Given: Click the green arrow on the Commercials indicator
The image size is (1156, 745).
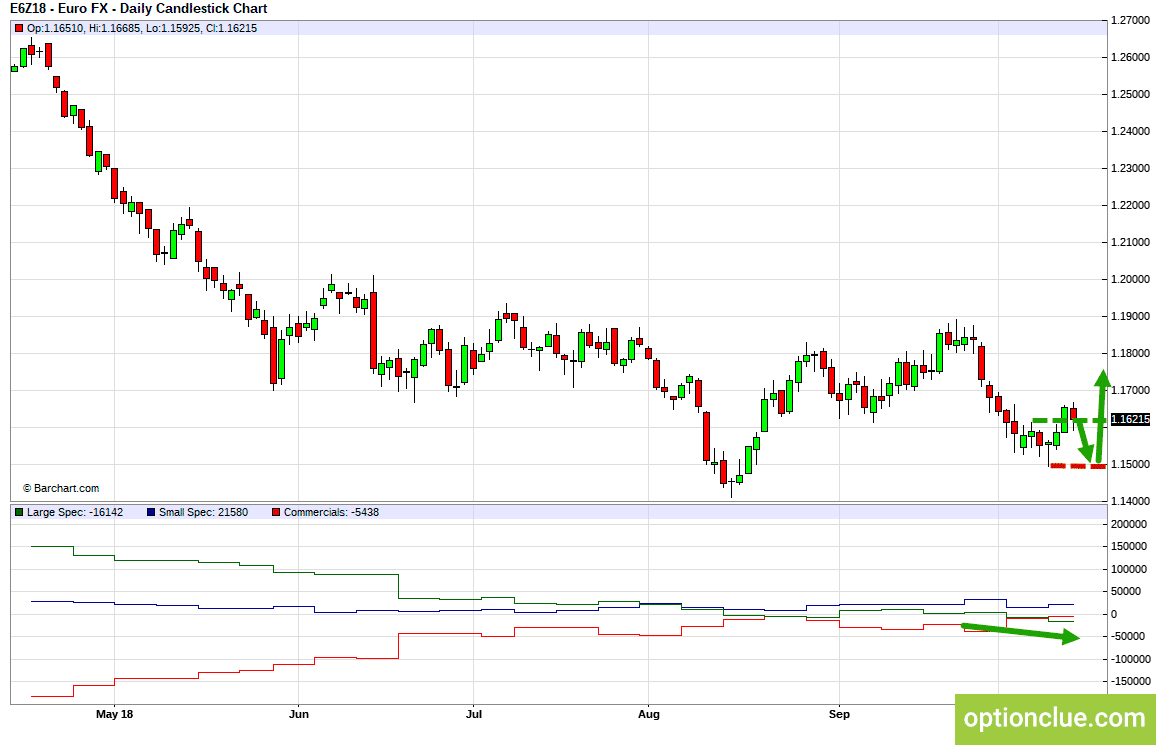Looking at the screenshot, I should pos(1020,634).
